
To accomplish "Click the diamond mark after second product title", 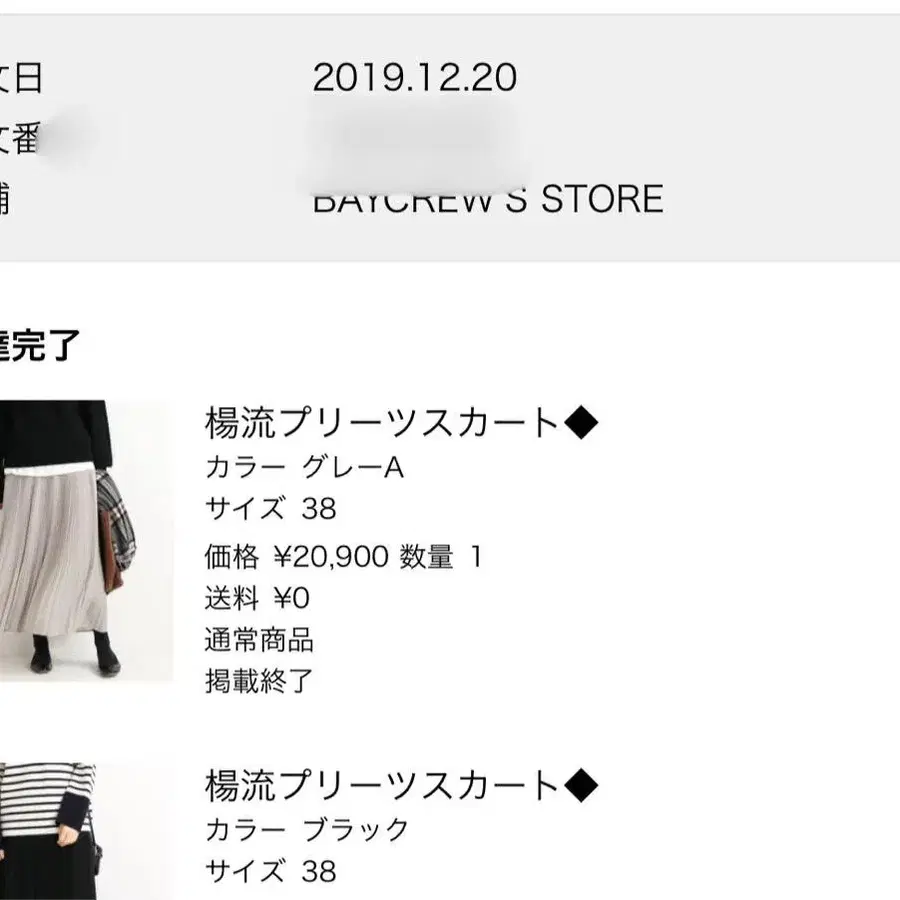I will pos(581,785).
